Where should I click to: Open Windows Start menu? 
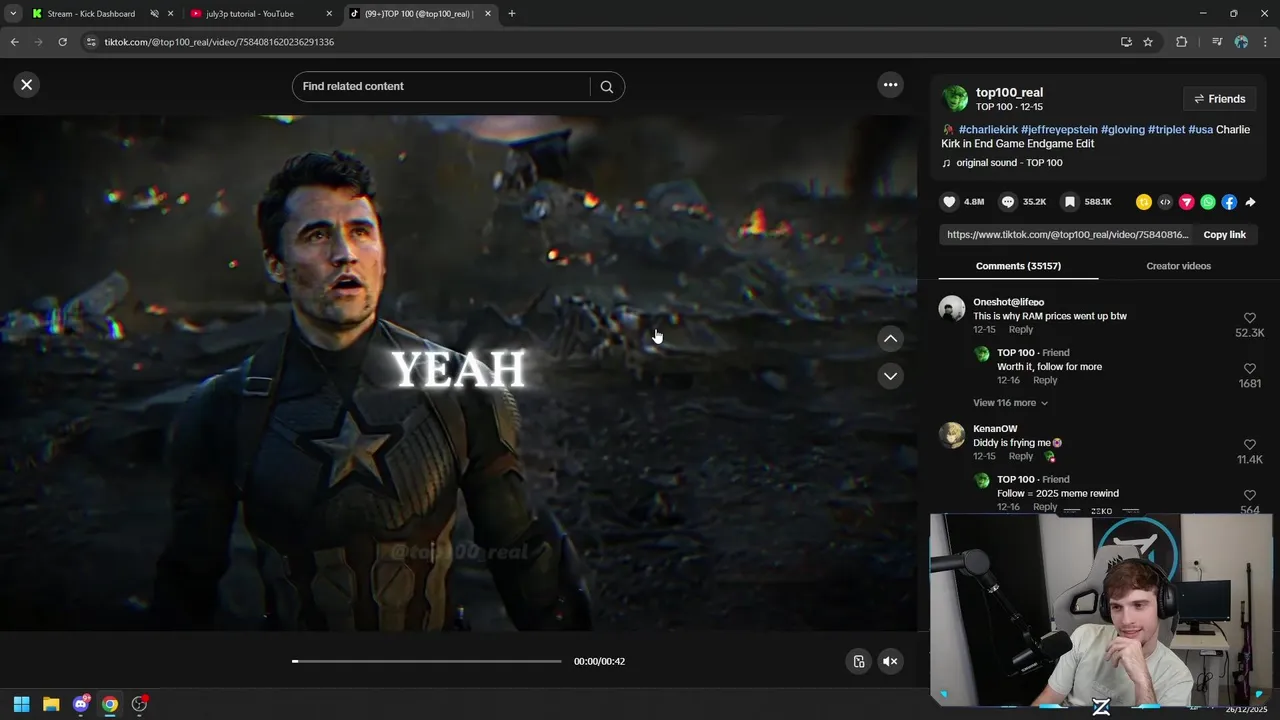[21, 704]
